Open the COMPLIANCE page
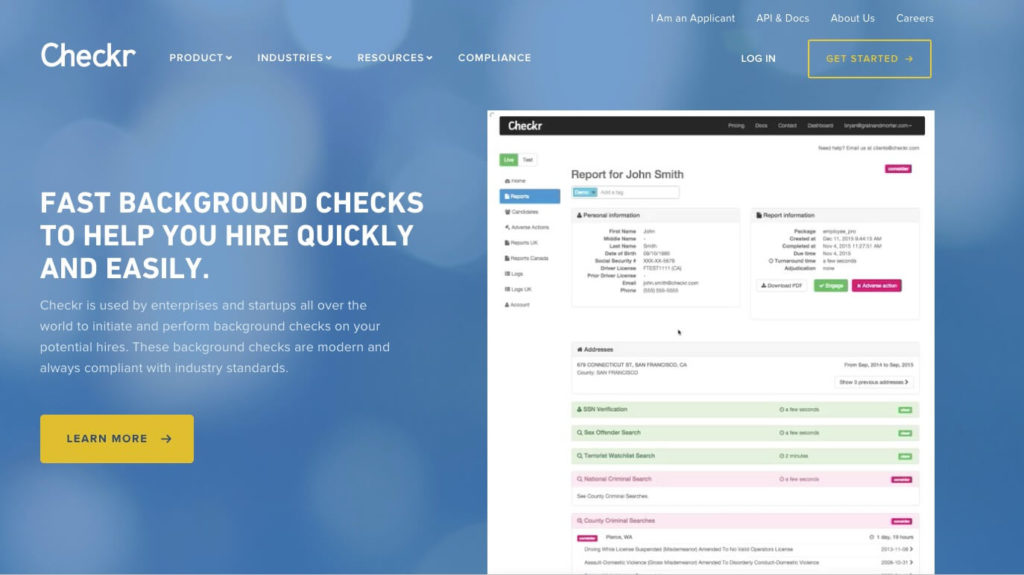 click(494, 58)
